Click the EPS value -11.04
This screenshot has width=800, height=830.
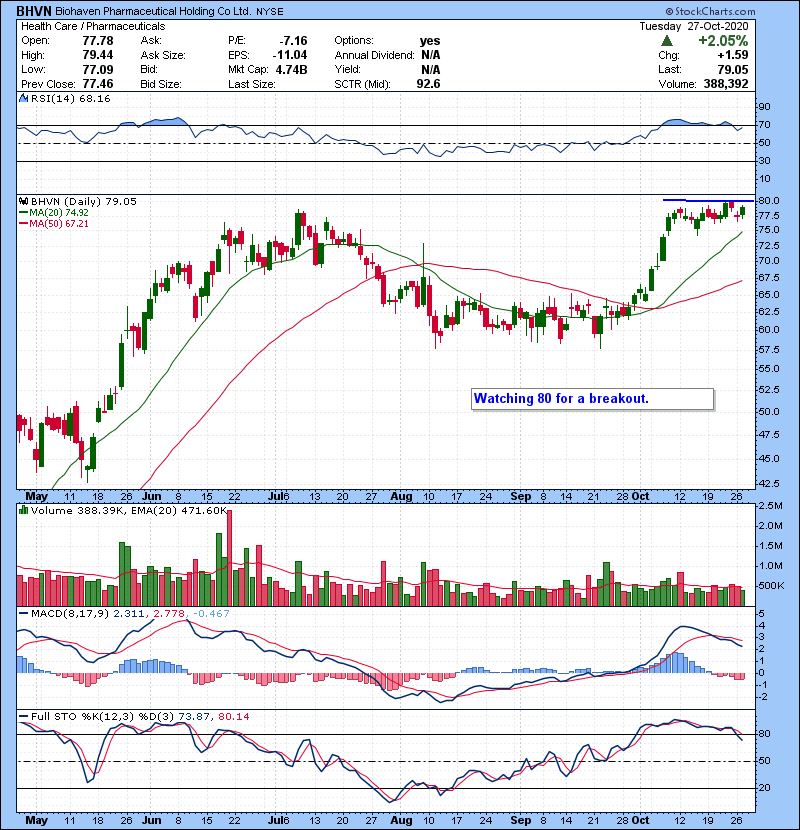(x=290, y=55)
